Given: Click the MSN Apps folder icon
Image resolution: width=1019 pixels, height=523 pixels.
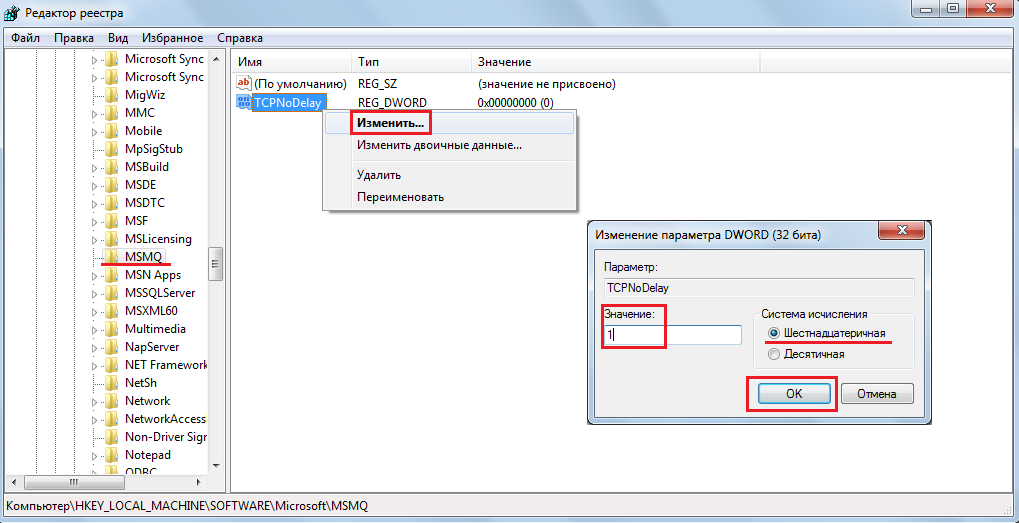Looking at the screenshot, I should 112,275.
